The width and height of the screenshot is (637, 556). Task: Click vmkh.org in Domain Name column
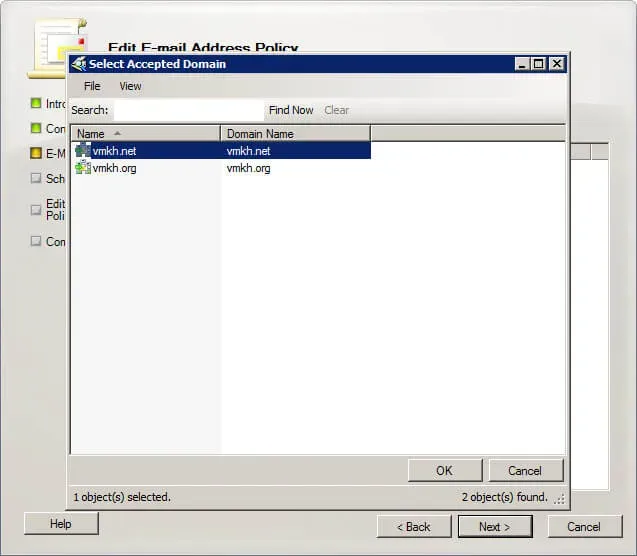click(249, 168)
